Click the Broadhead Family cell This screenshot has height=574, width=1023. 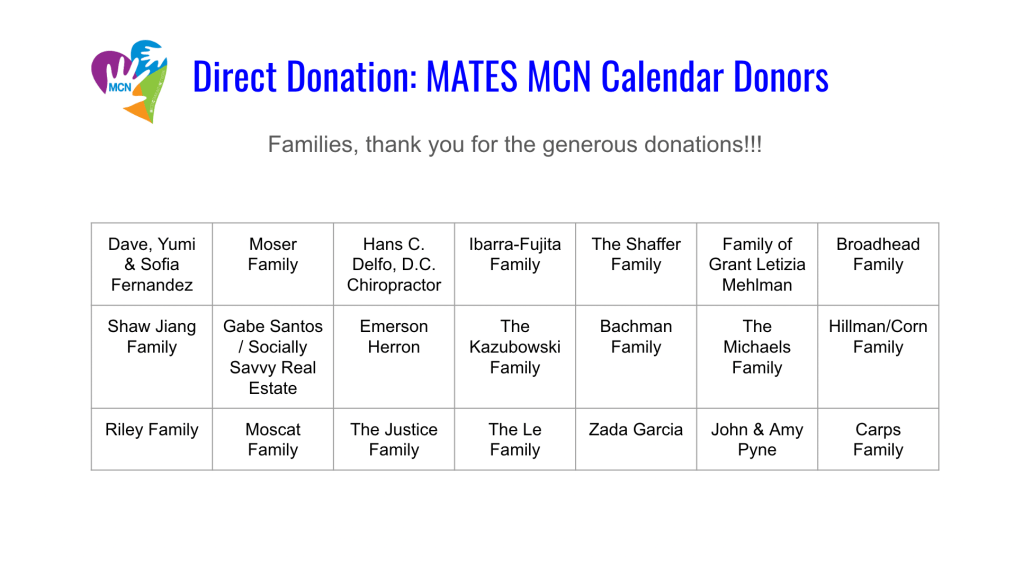[878, 255]
